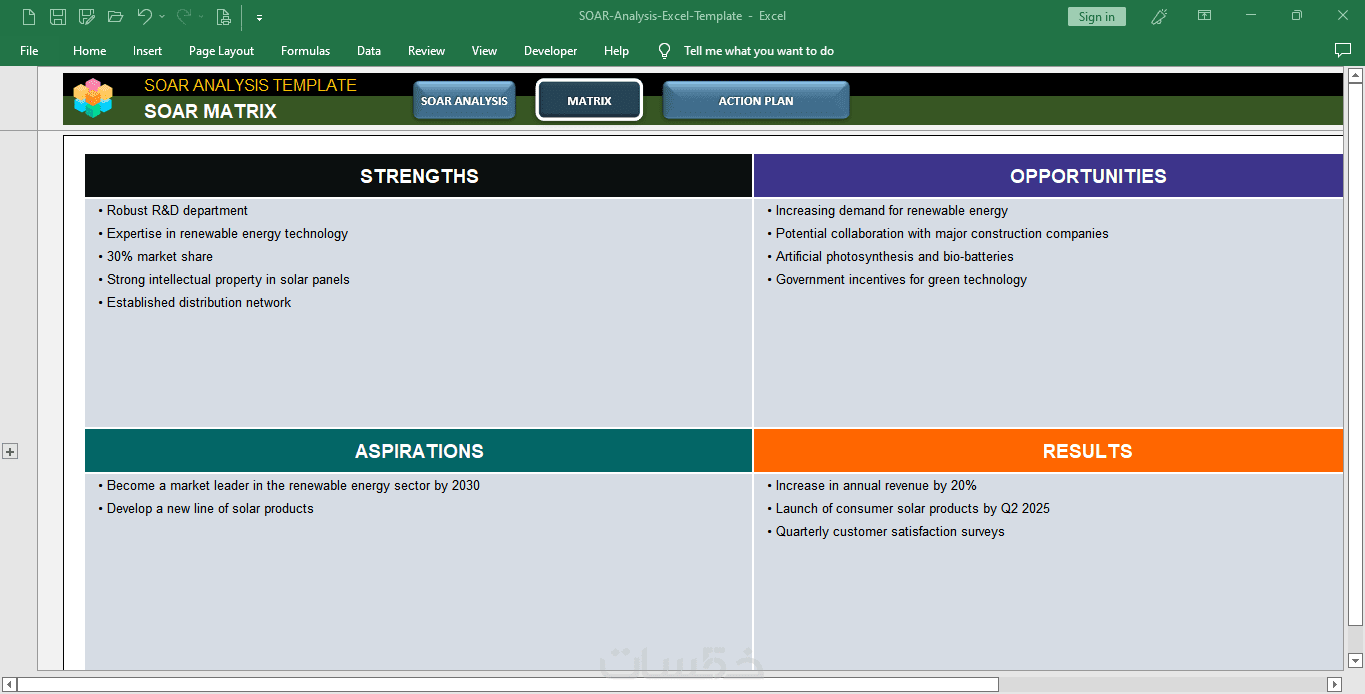Save the workbook with floppy icon
Image resolution: width=1365 pixels, height=694 pixels.
(58, 16)
